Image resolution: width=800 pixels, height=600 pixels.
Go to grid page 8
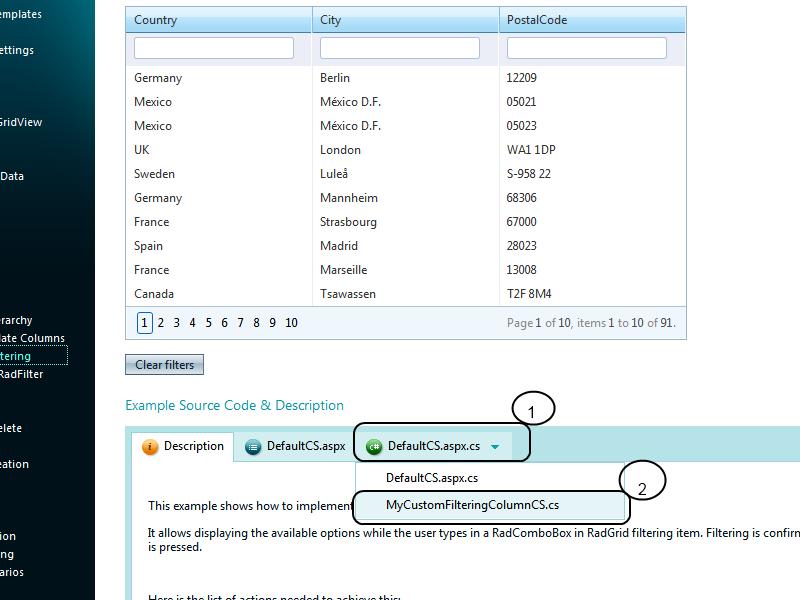[x=257, y=323]
